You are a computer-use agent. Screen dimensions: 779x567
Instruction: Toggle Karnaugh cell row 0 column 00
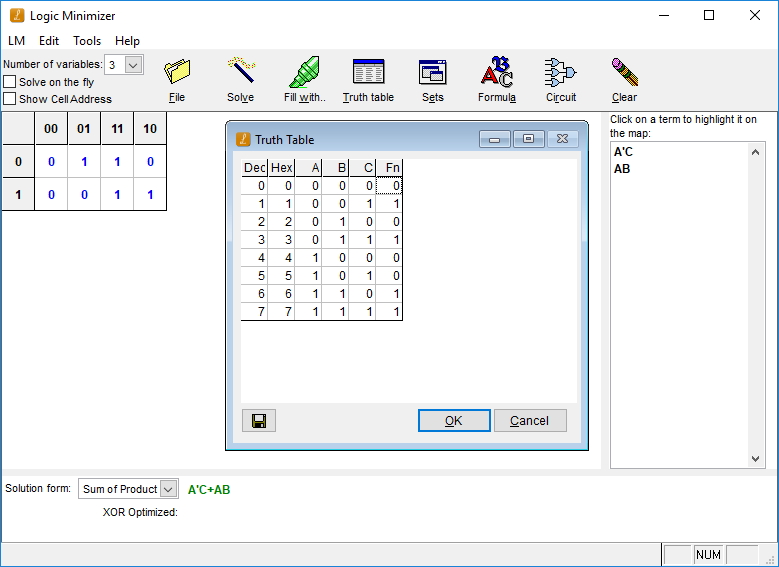[x=51, y=162]
